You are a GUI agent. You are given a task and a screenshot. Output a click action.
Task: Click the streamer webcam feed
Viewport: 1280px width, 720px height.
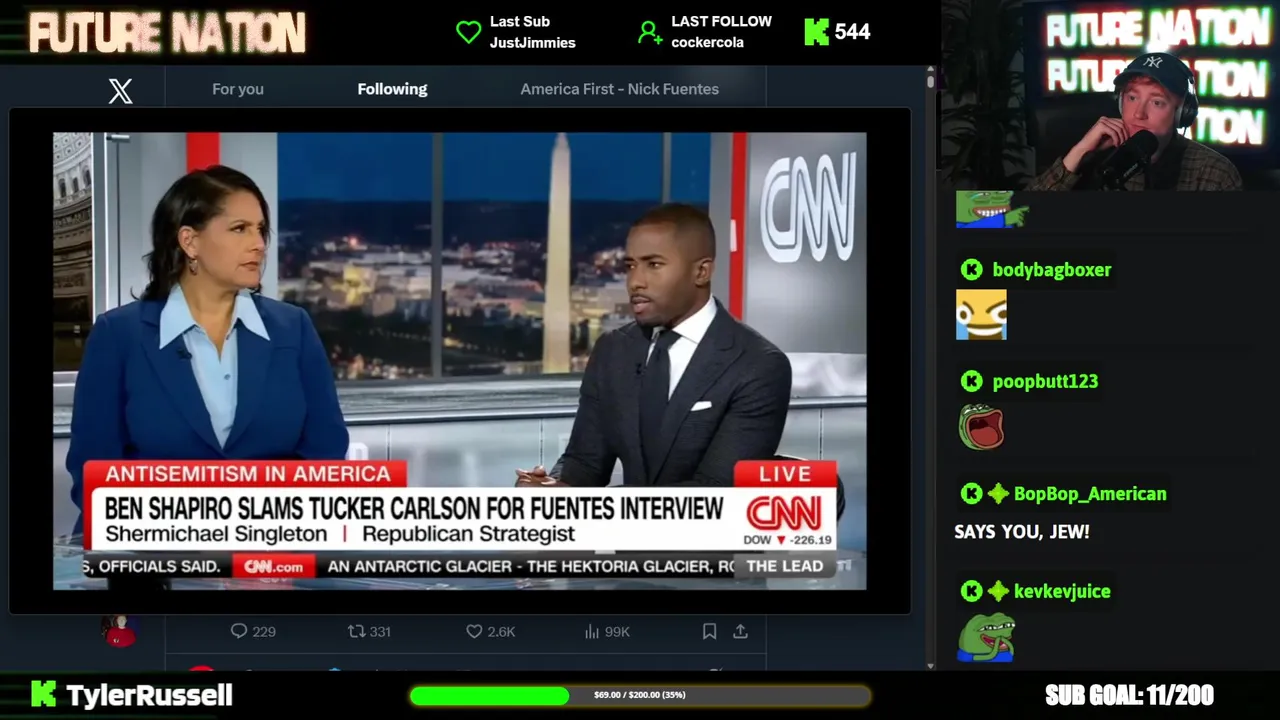(1110, 95)
